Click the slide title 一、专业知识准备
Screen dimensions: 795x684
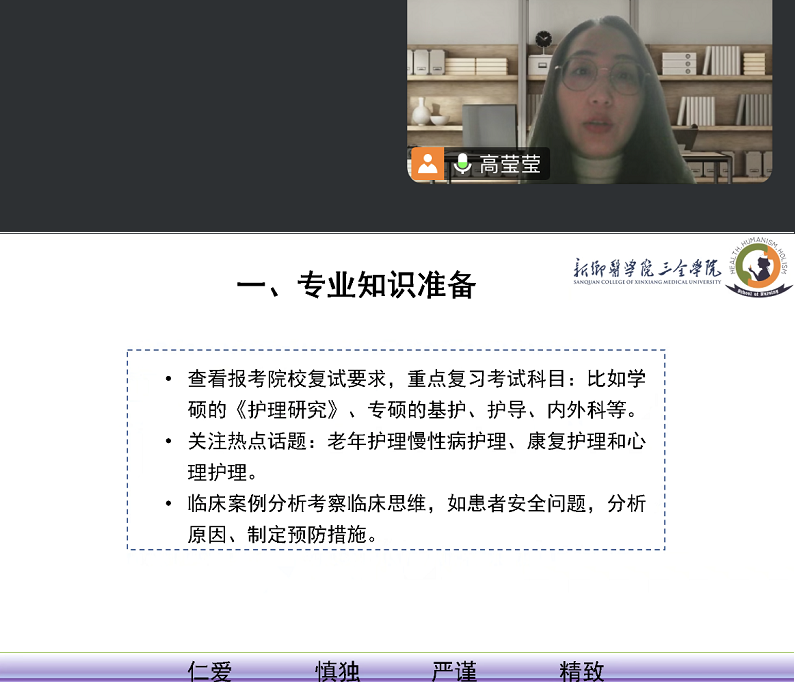(x=356, y=286)
